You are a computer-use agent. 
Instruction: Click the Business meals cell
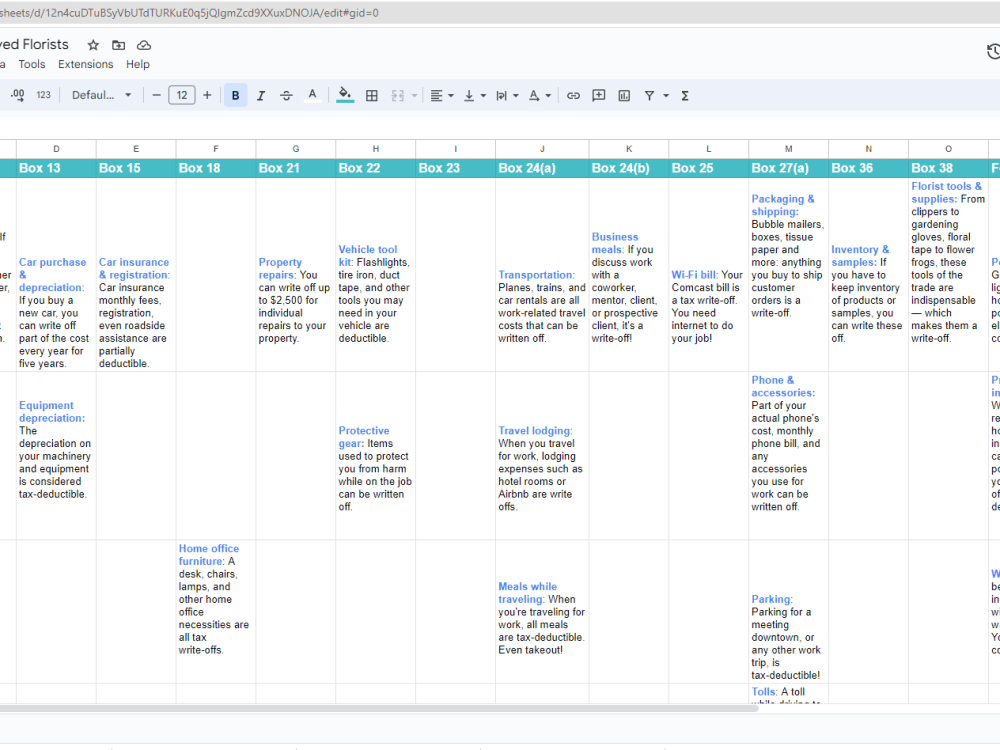coord(629,275)
